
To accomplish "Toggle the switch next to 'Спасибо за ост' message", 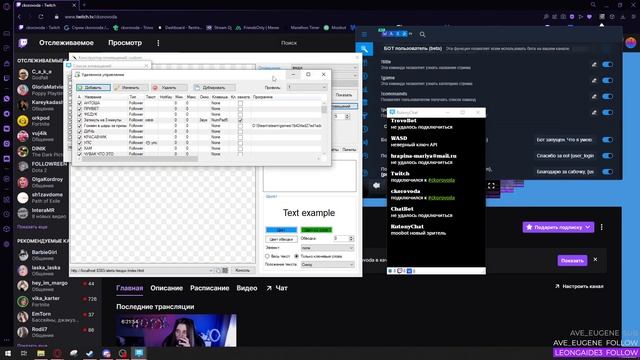I will pyautogui.click(x=607, y=156).
